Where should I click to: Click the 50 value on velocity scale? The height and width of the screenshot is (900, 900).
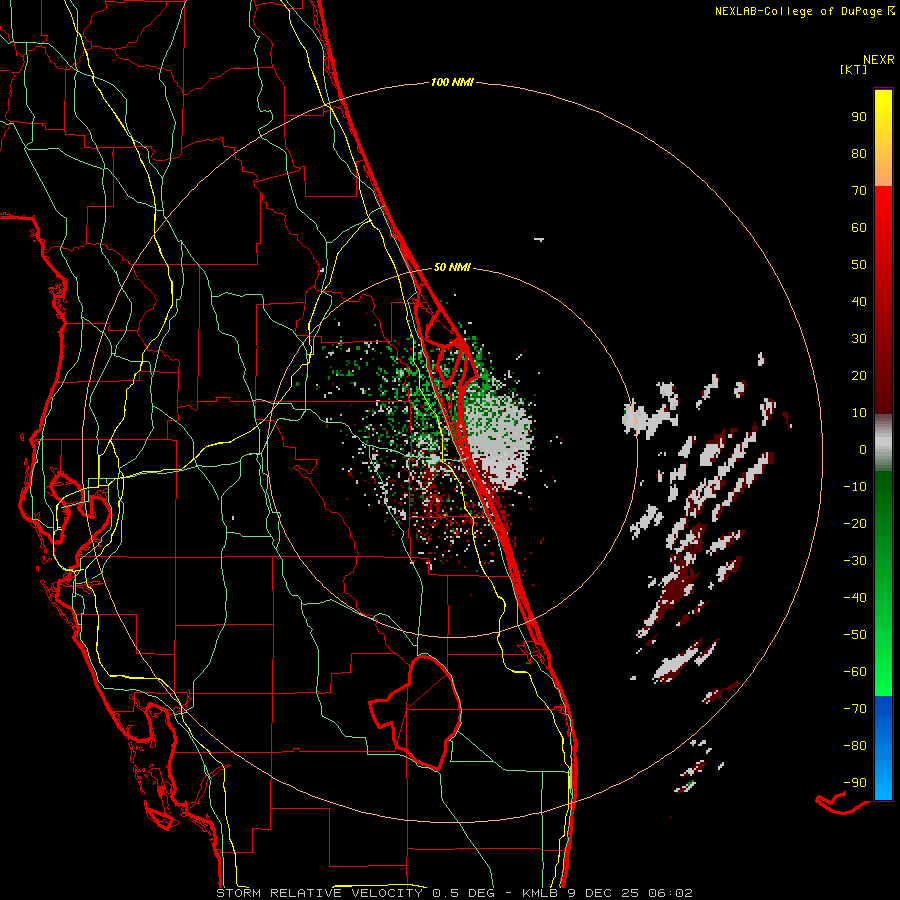click(859, 265)
